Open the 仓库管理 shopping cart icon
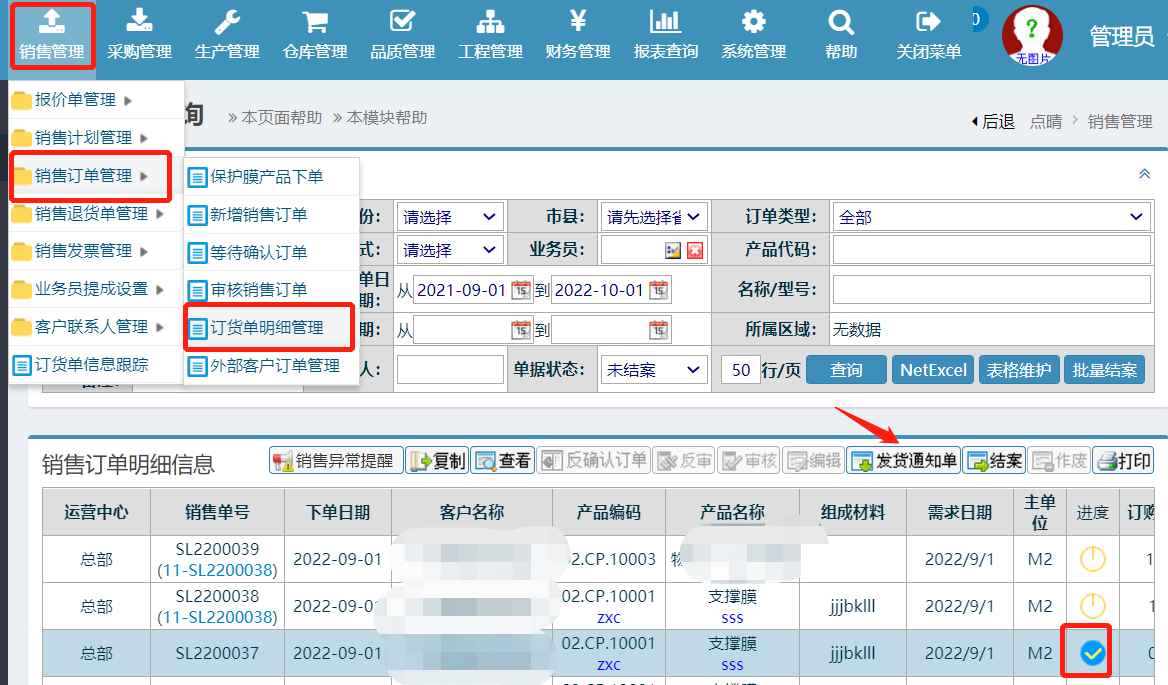 tap(315, 22)
